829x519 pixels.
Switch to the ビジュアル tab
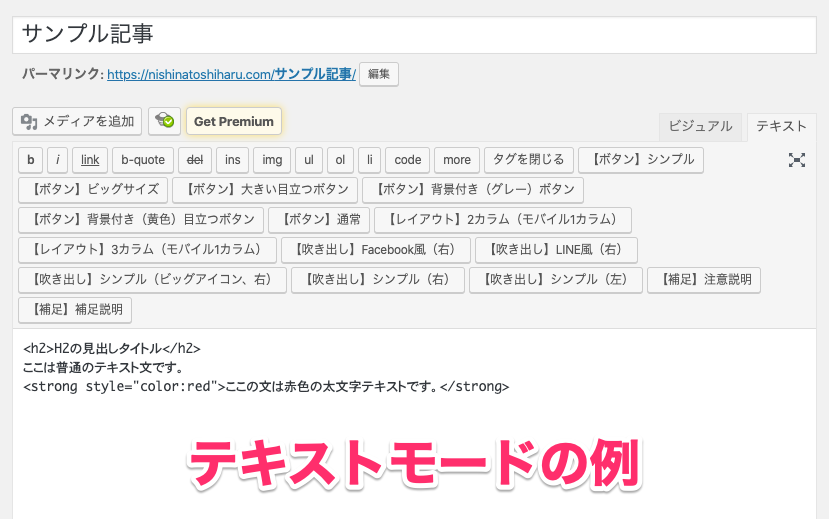tap(700, 126)
